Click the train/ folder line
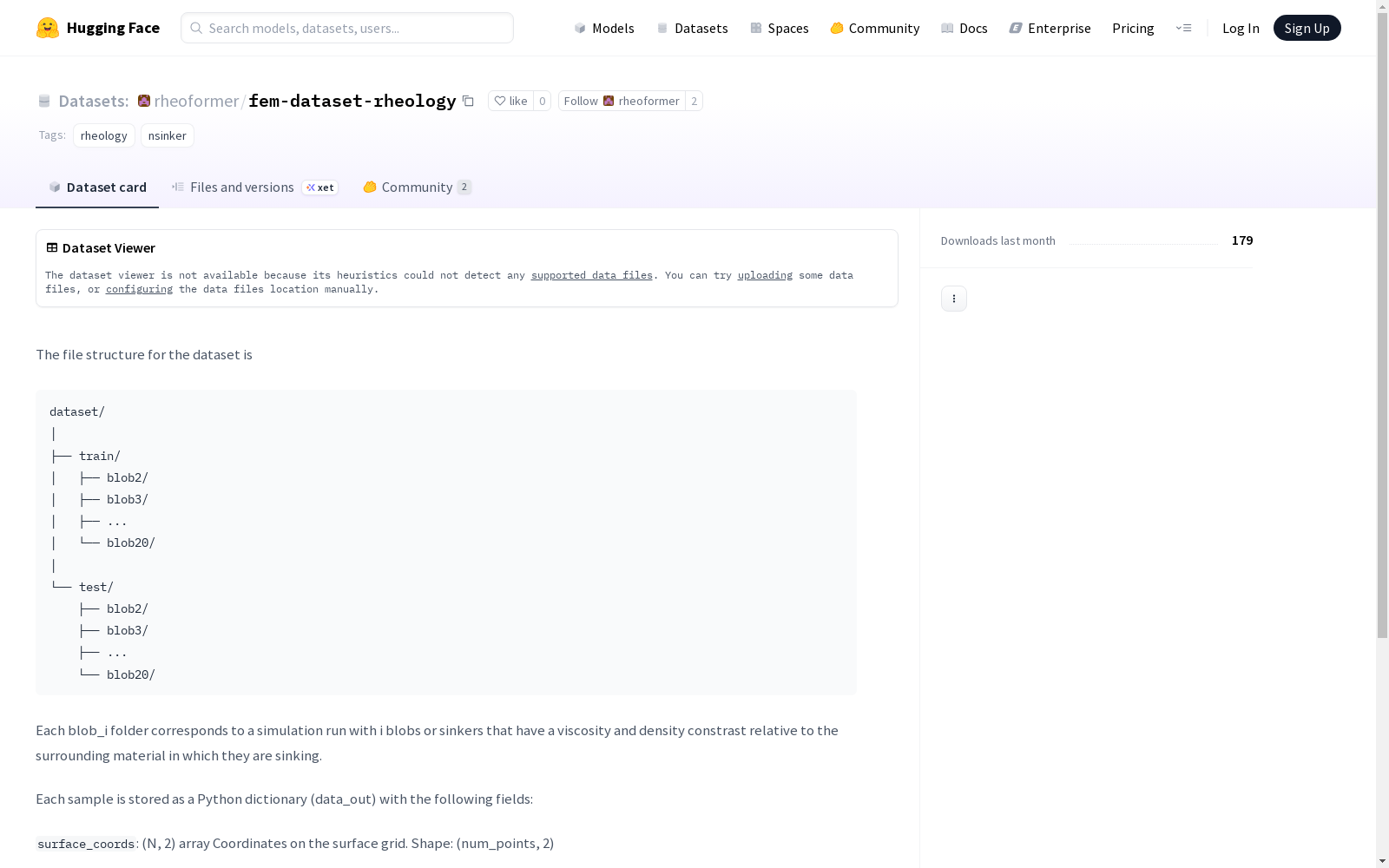Image resolution: width=1389 pixels, height=868 pixels. click(x=100, y=456)
